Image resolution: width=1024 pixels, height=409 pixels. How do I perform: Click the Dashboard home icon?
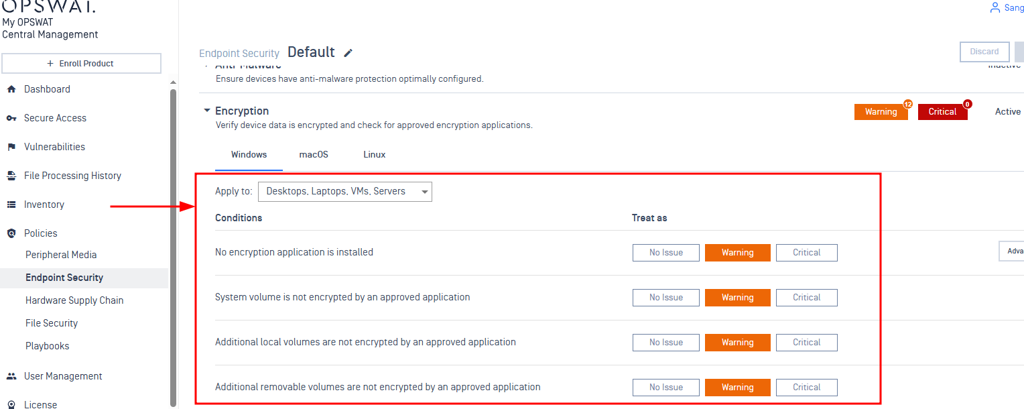(11, 90)
